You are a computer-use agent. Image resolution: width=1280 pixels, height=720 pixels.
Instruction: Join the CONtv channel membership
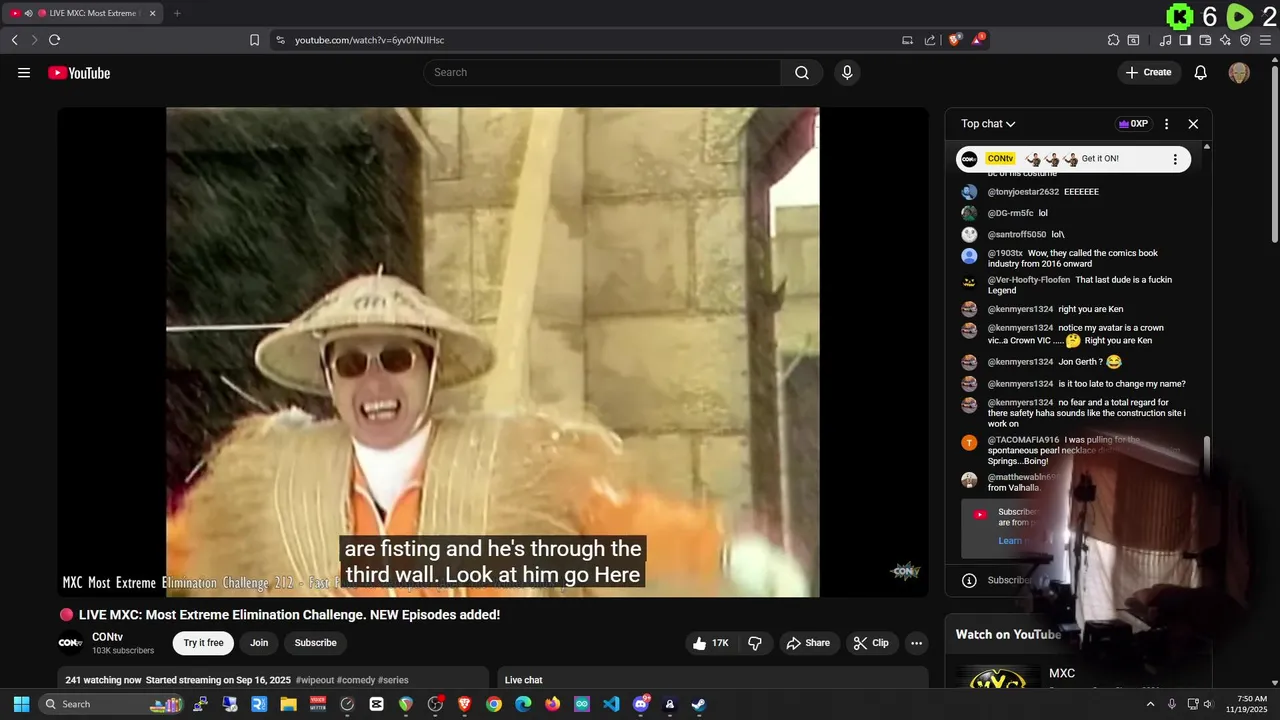coord(259,643)
